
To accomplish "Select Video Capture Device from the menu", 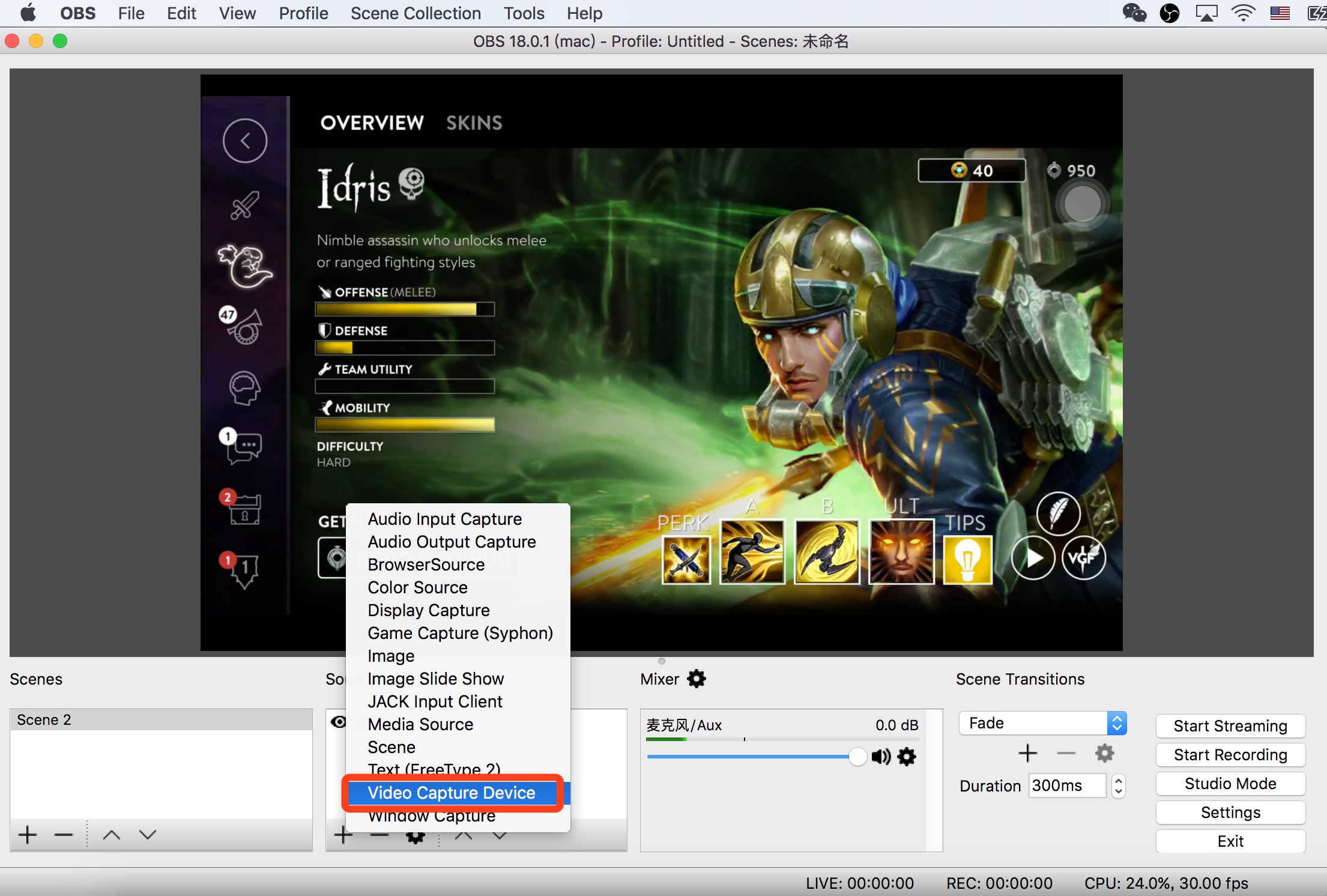I will [451, 792].
